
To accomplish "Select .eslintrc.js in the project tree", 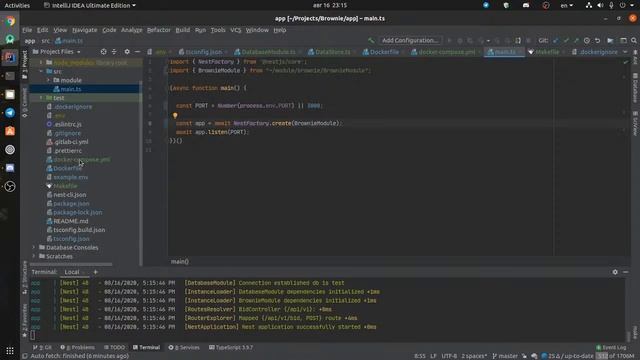I will coord(67,124).
